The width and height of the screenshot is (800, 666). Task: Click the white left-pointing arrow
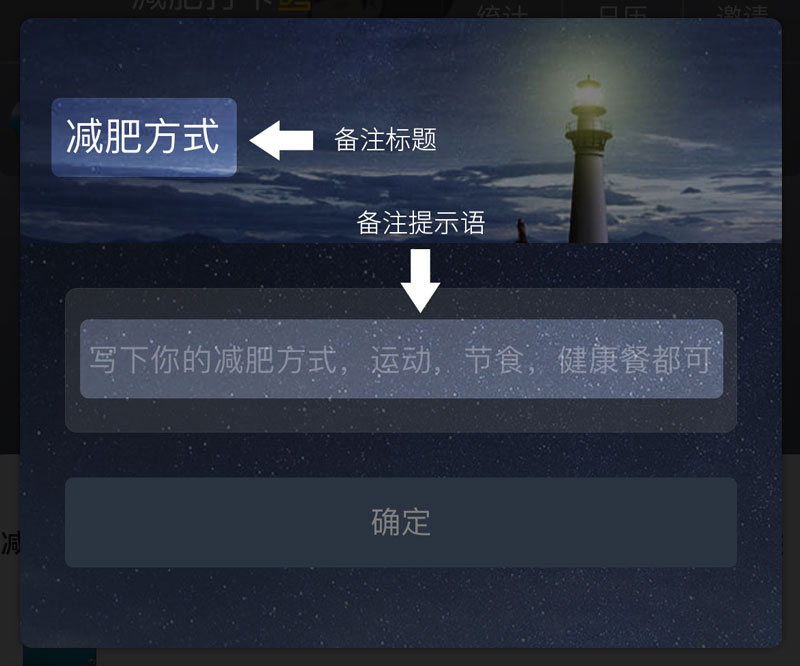click(x=281, y=140)
